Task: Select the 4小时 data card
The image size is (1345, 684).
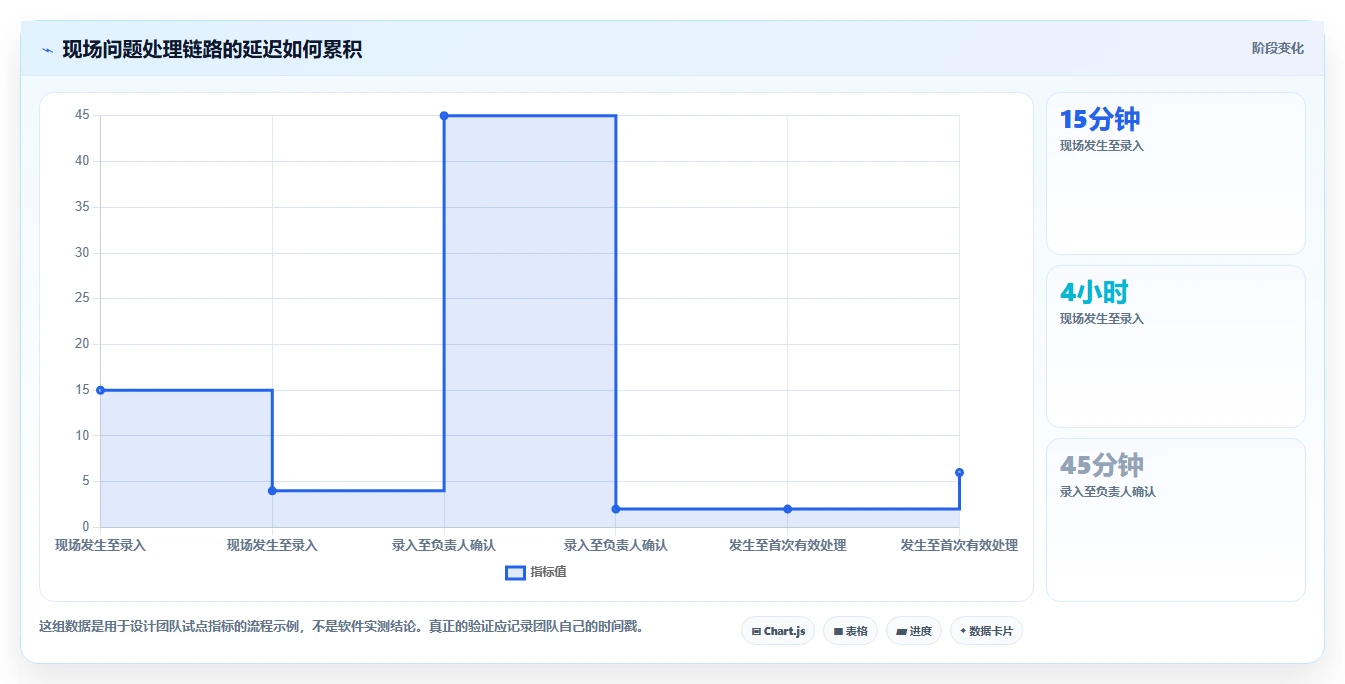Action: click(1176, 347)
